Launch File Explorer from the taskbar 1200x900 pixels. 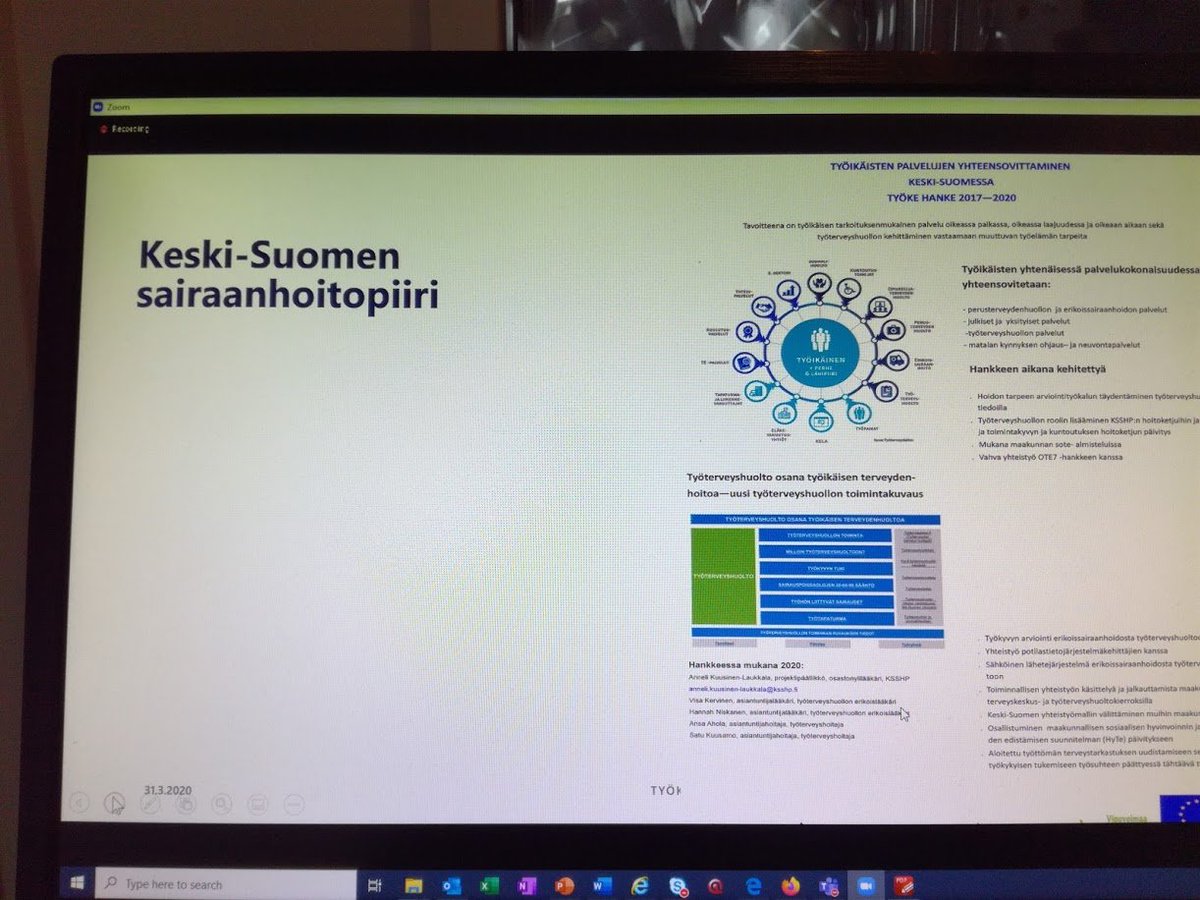coord(414,885)
